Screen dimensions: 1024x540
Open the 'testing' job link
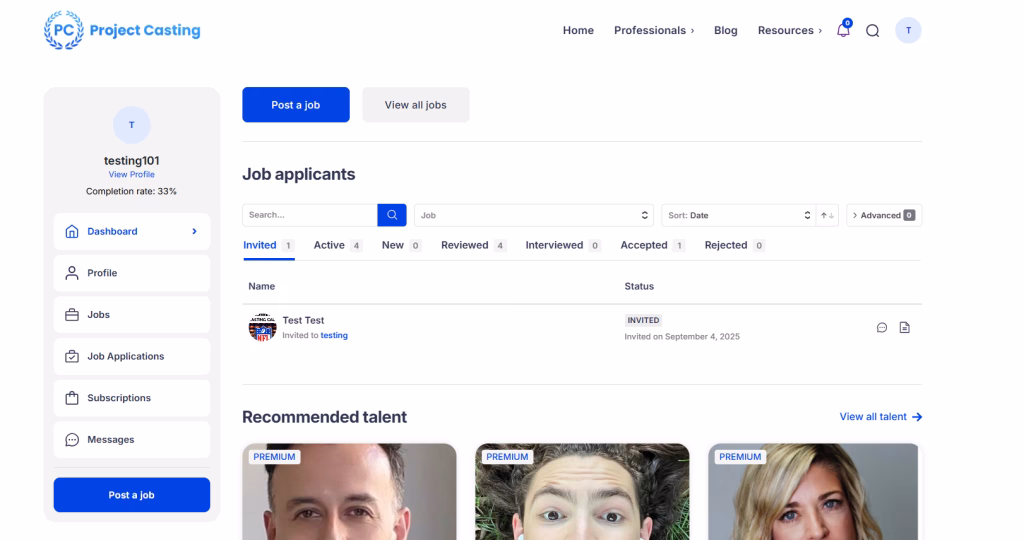click(334, 336)
